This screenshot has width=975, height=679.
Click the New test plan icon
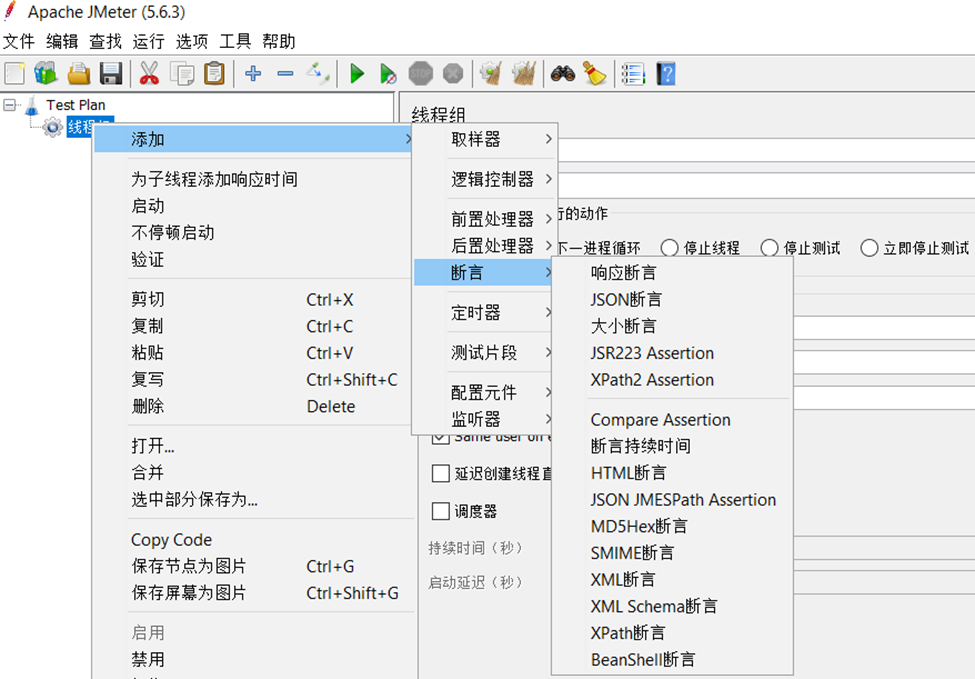pyautogui.click(x=14, y=73)
